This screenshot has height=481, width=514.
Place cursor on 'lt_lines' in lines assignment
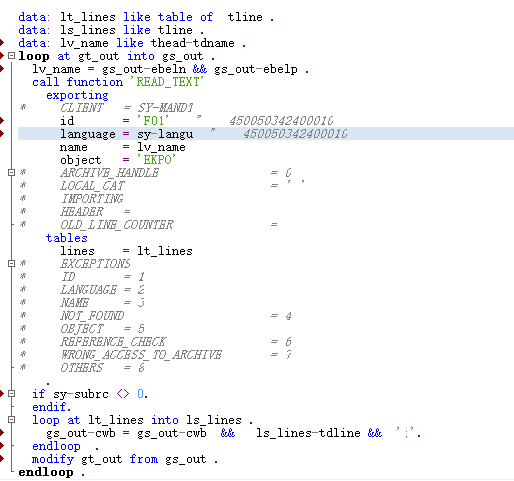click(165, 251)
